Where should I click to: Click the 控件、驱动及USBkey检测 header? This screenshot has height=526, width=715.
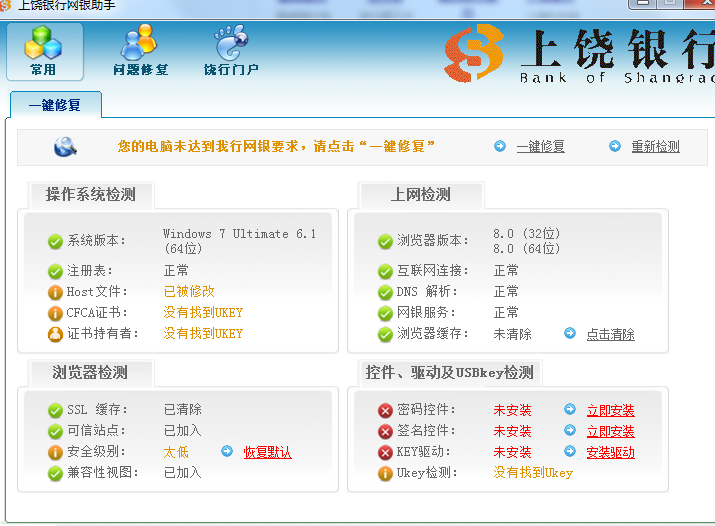450,372
